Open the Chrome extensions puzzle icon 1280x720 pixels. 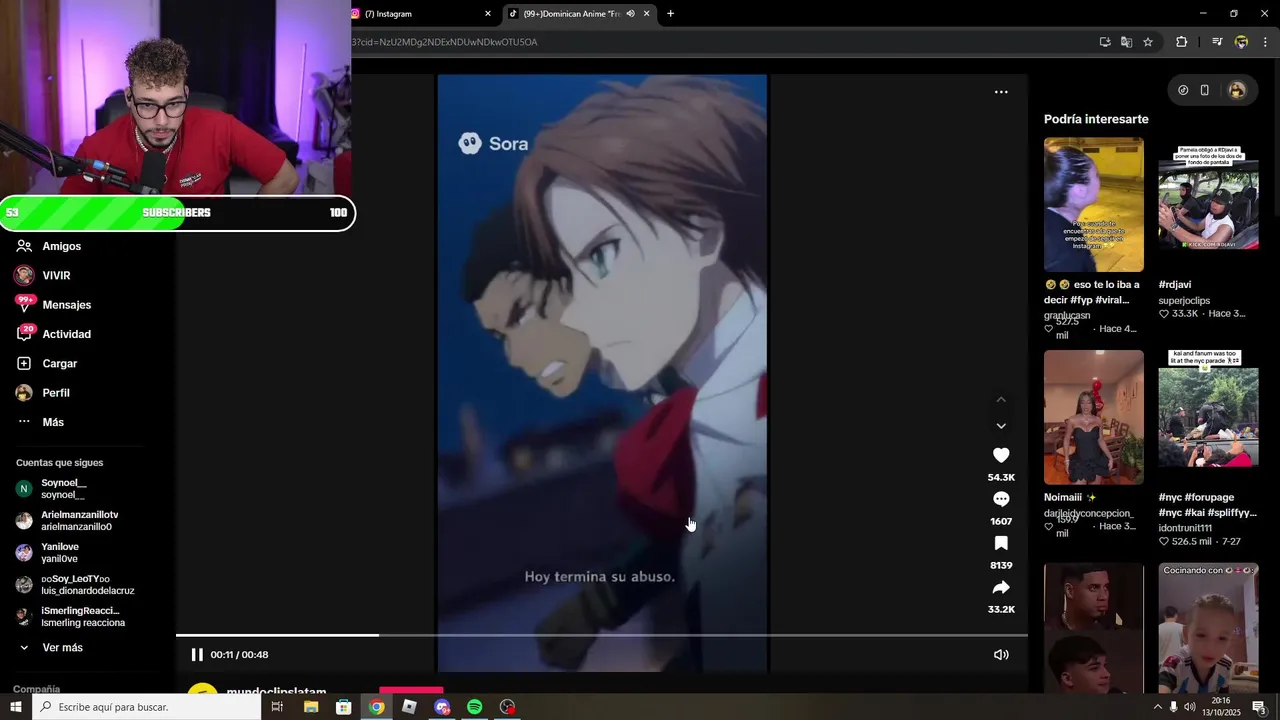click(1182, 42)
